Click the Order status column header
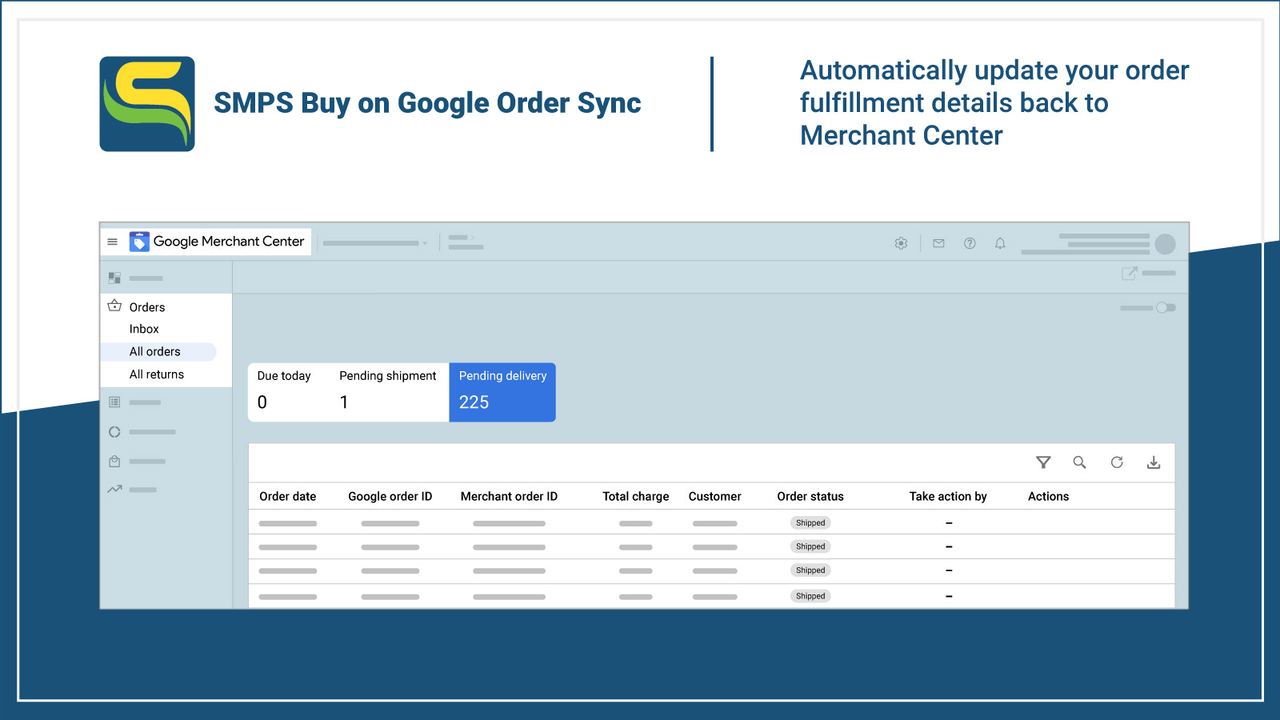This screenshot has height=720, width=1280. click(810, 496)
